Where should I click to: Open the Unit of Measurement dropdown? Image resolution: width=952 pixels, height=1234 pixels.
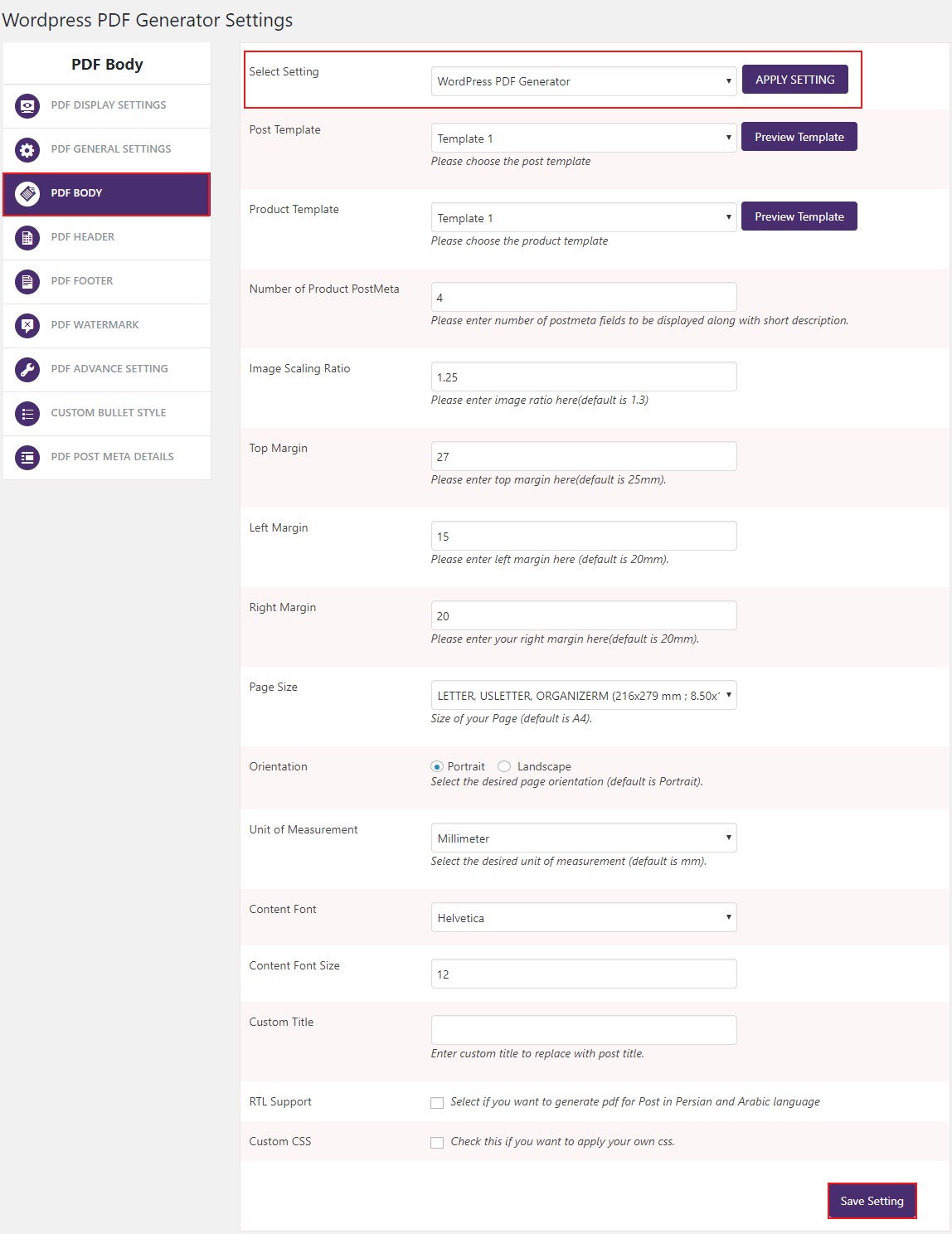click(x=583, y=838)
